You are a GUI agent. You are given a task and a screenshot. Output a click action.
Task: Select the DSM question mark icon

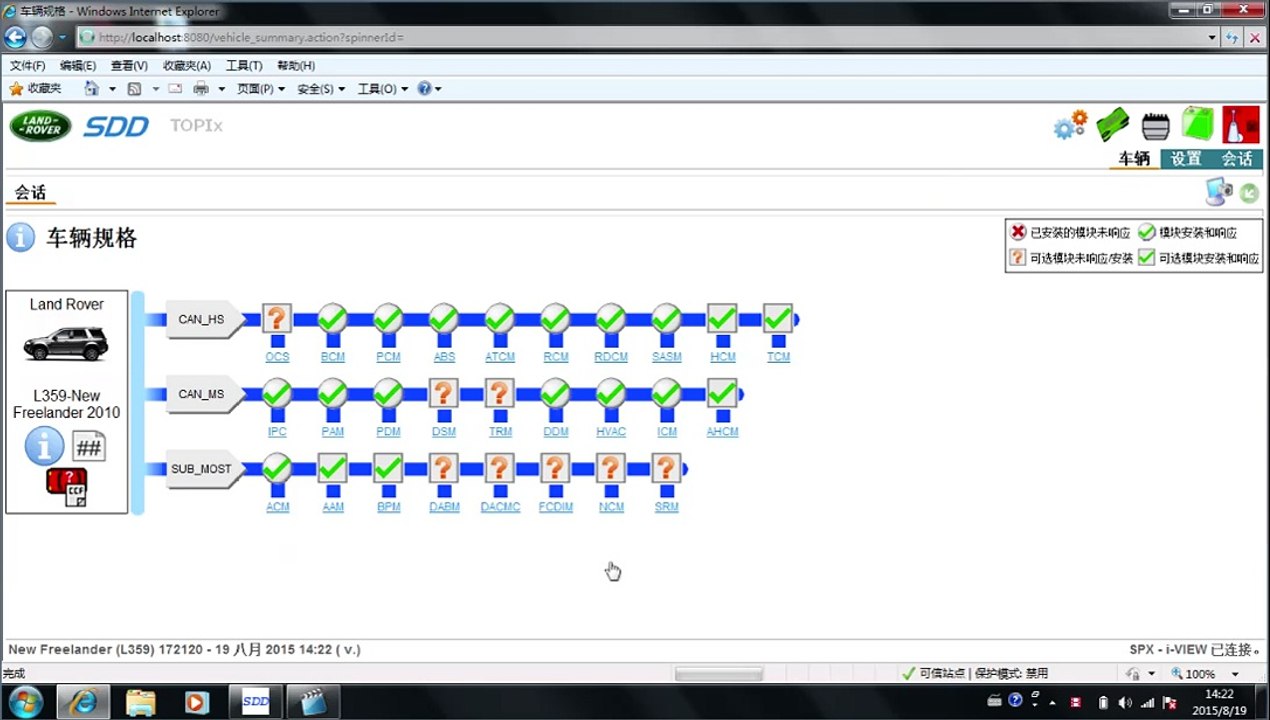444,394
